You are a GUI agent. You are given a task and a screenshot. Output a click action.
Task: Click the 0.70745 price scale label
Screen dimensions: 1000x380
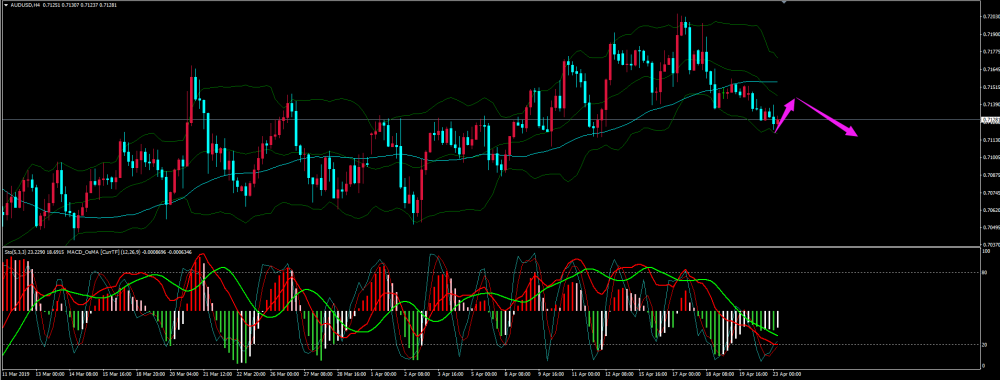(992, 193)
